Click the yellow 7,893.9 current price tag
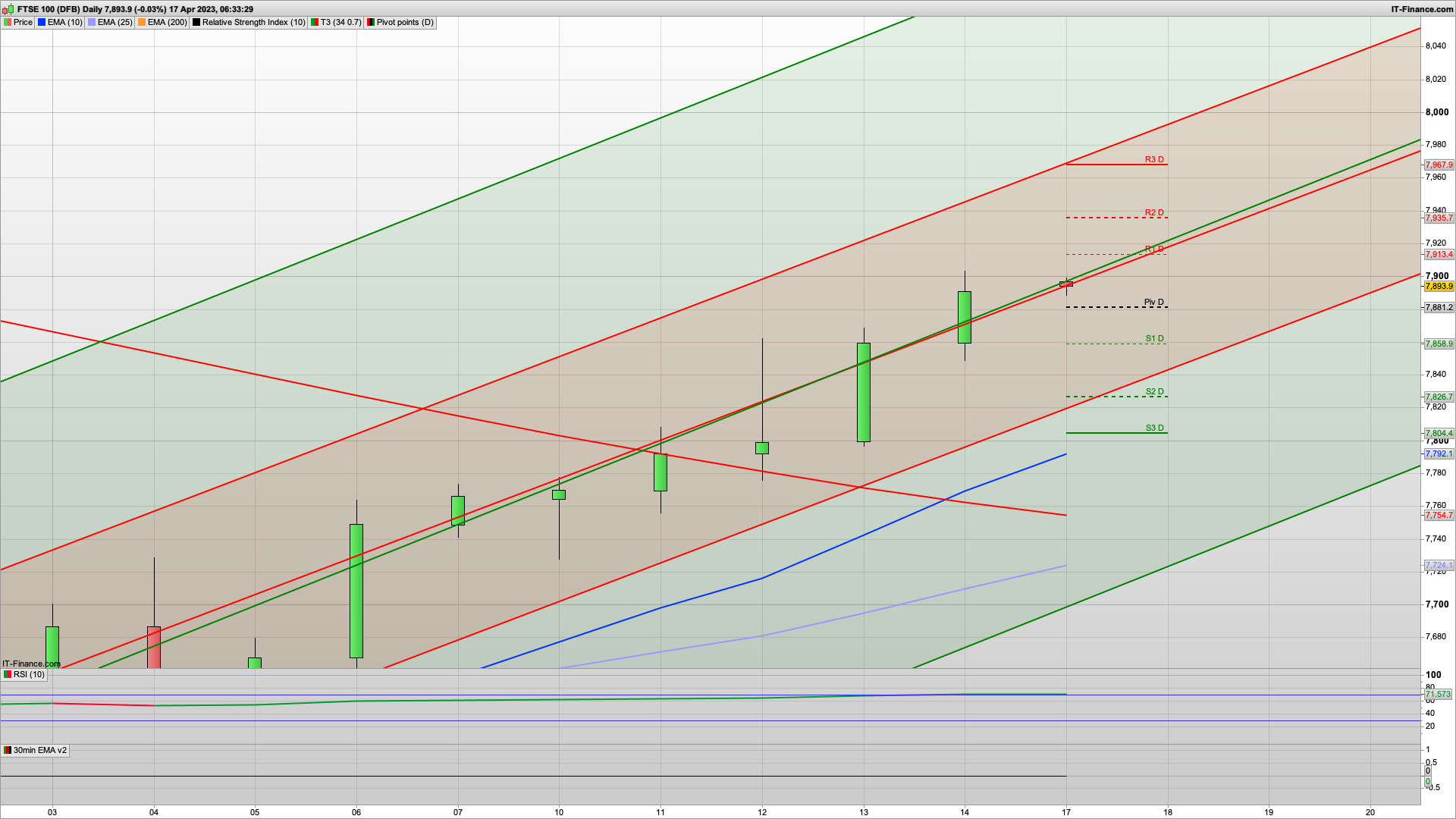 coord(1439,286)
